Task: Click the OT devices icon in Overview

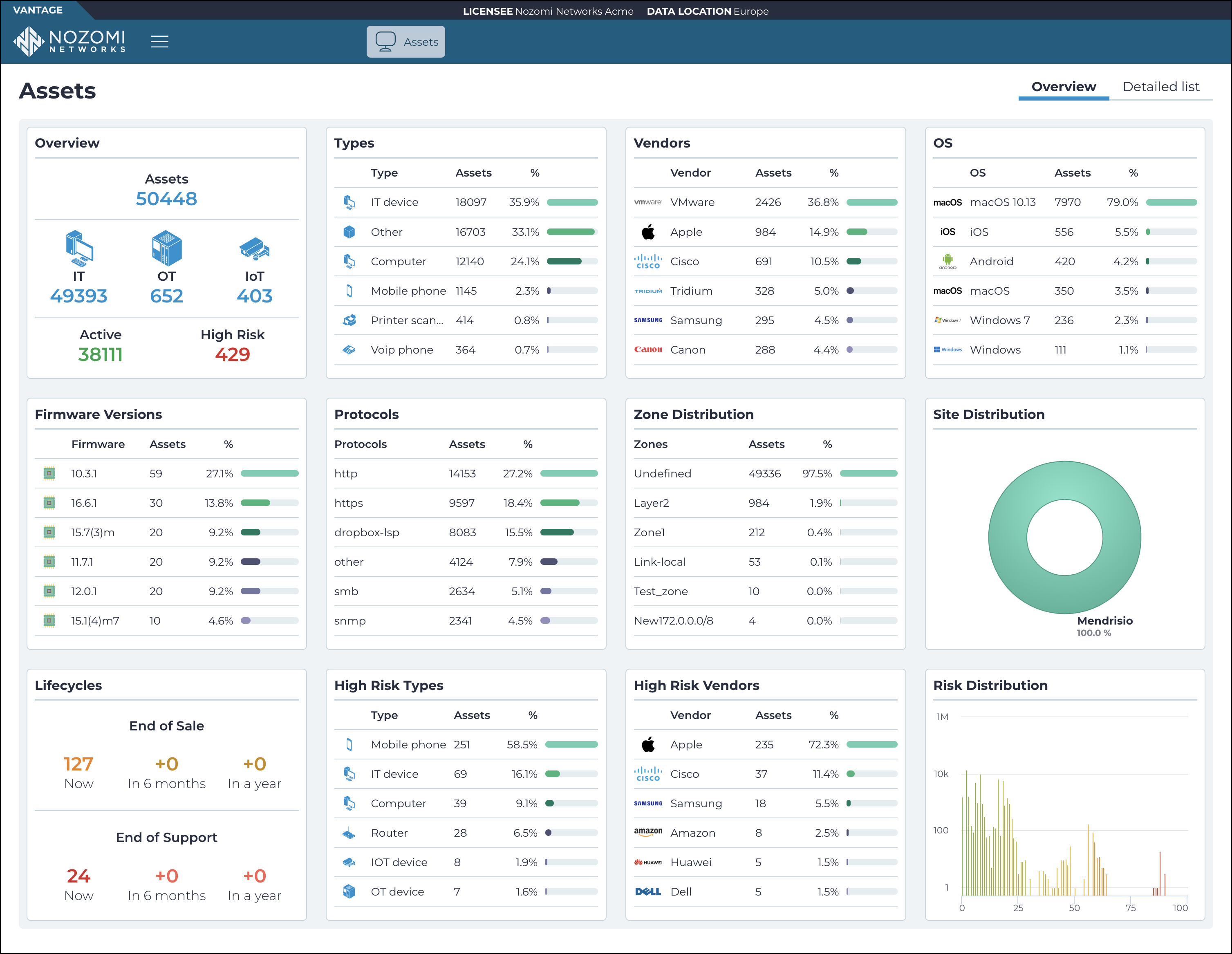Action: pyautogui.click(x=166, y=248)
